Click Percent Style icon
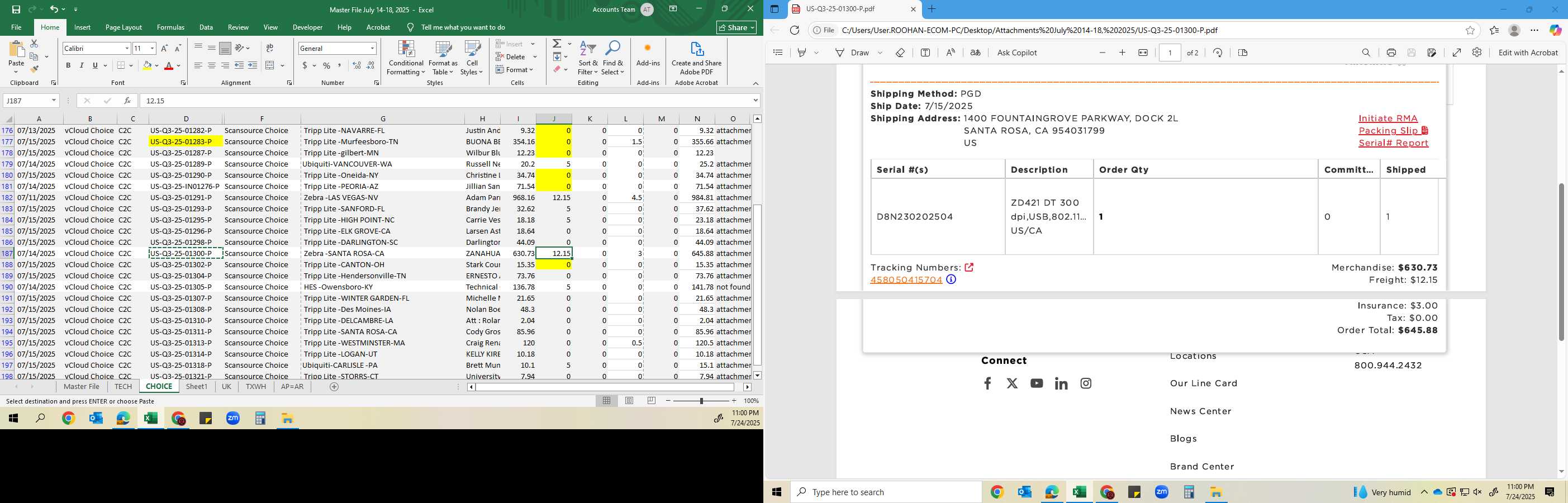Screen dimensions: 1568x503 (327, 65)
